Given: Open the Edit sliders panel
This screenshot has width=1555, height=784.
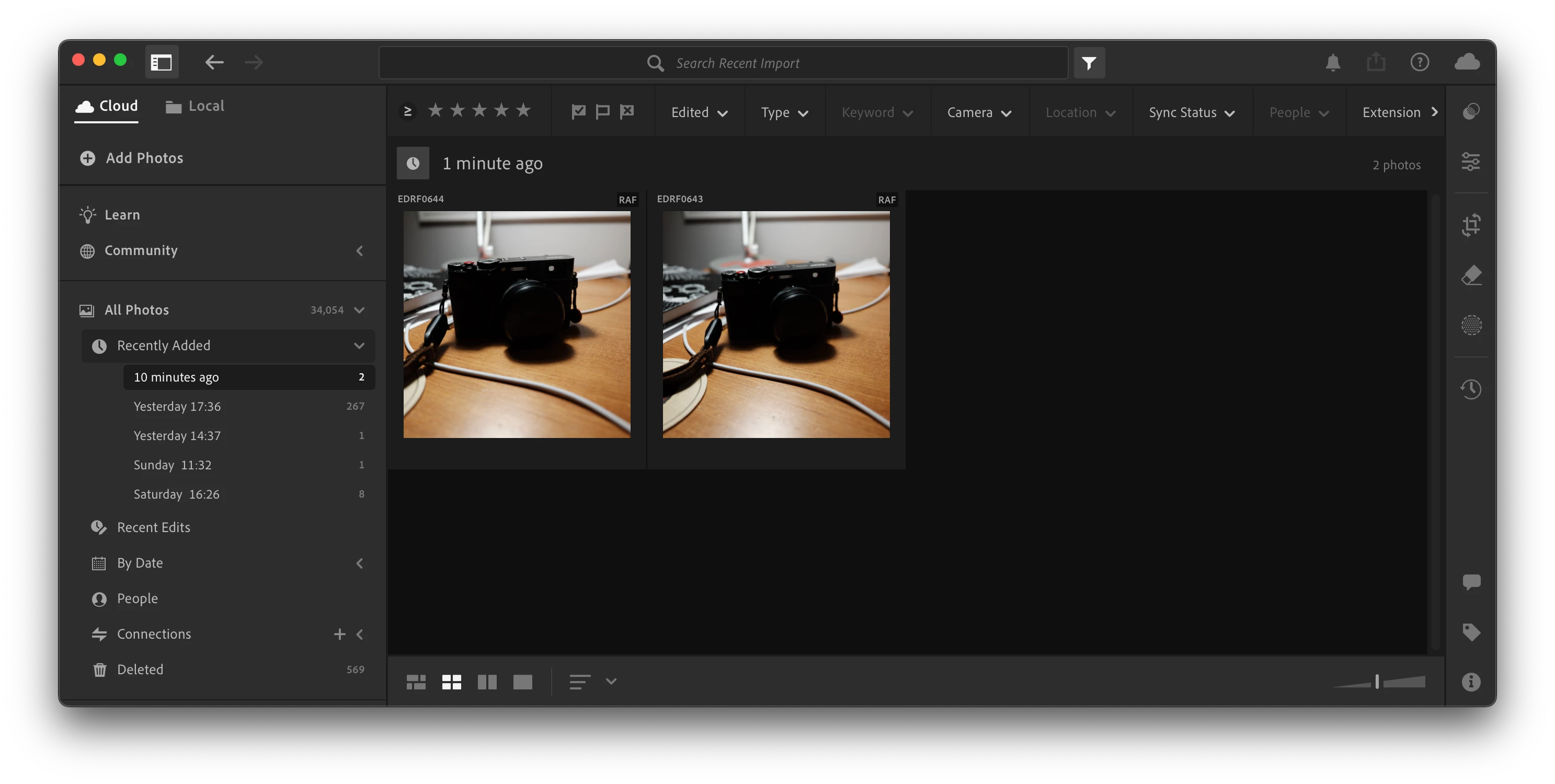Looking at the screenshot, I should 1471,162.
